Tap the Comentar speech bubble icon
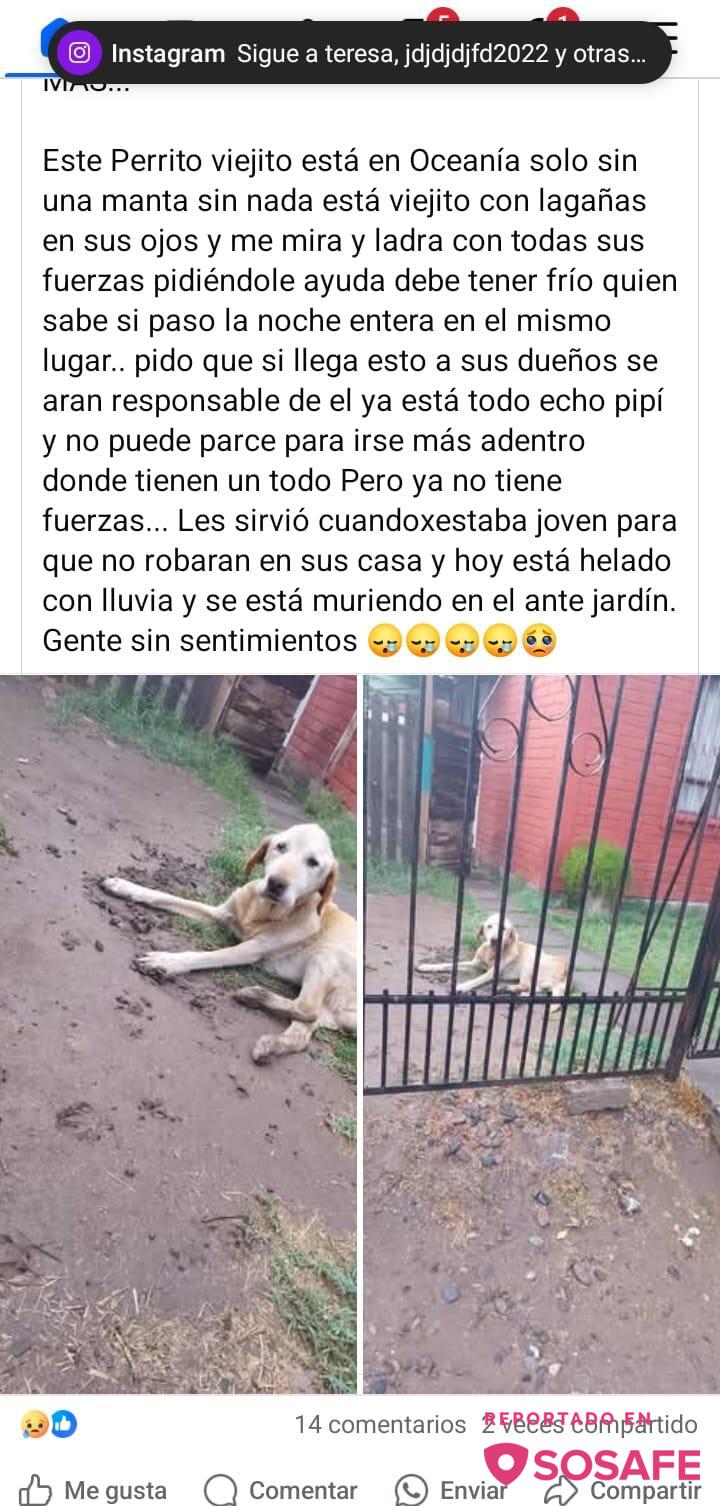The height and width of the screenshot is (1506, 720). (221, 1489)
